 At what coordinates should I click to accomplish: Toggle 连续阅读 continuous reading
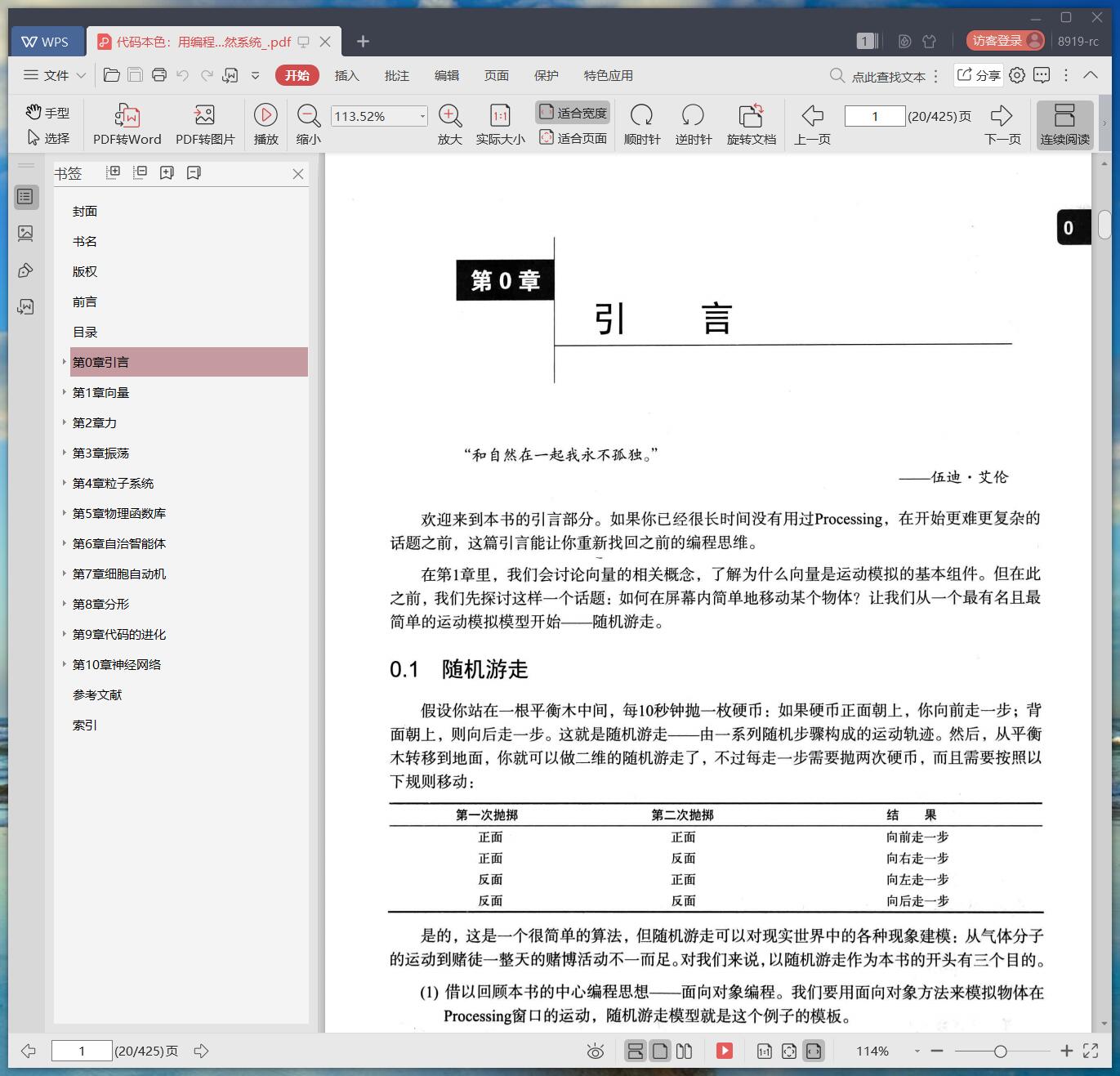(x=1064, y=124)
